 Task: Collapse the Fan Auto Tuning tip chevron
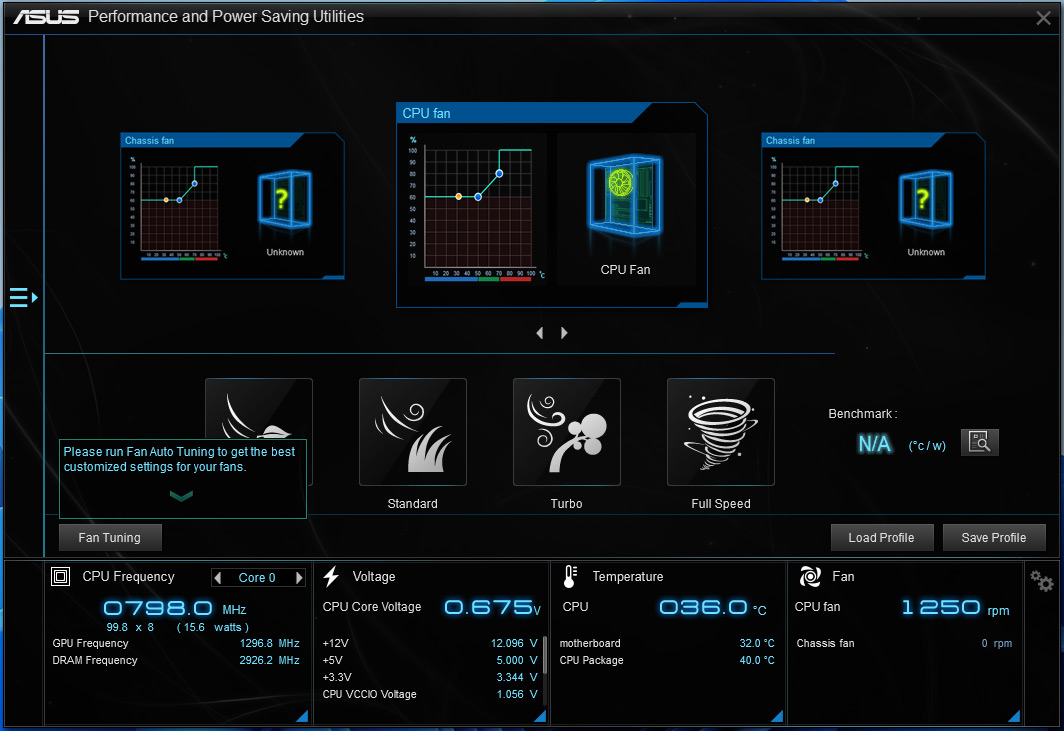pyautogui.click(x=181, y=496)
